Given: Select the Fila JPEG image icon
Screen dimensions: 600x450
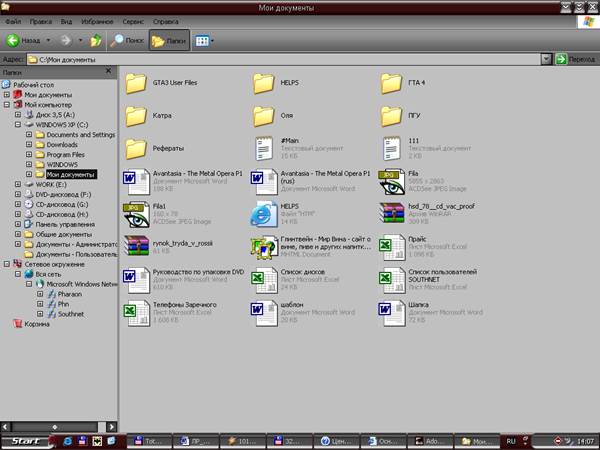Looking at the screenshot, I should click(x=391, y=180).
